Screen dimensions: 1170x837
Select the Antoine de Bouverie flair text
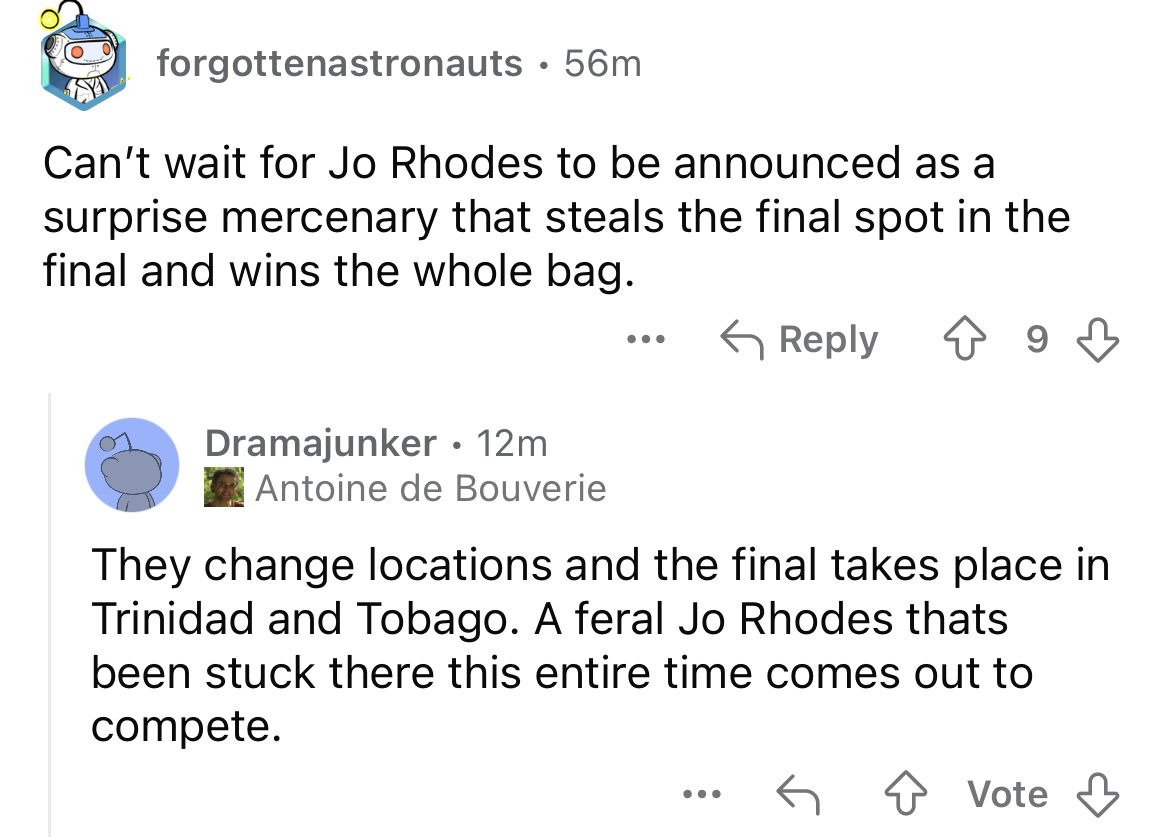pyautogui.click(x=431, y=489)
